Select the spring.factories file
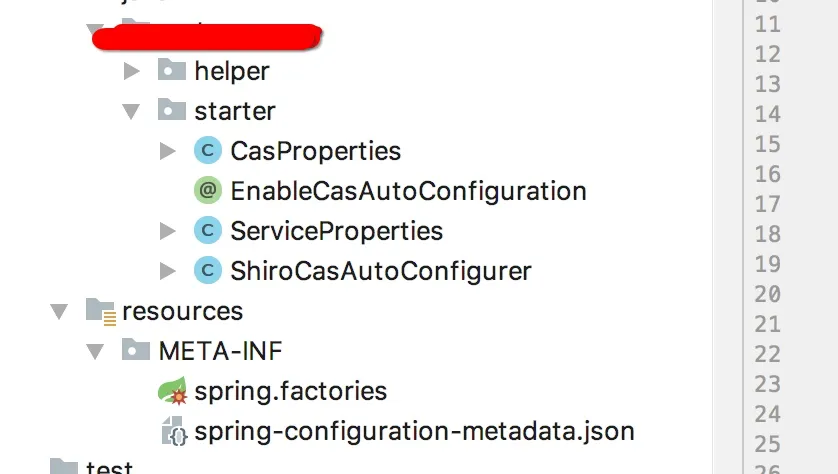The image size is (838, 474). 290,391
